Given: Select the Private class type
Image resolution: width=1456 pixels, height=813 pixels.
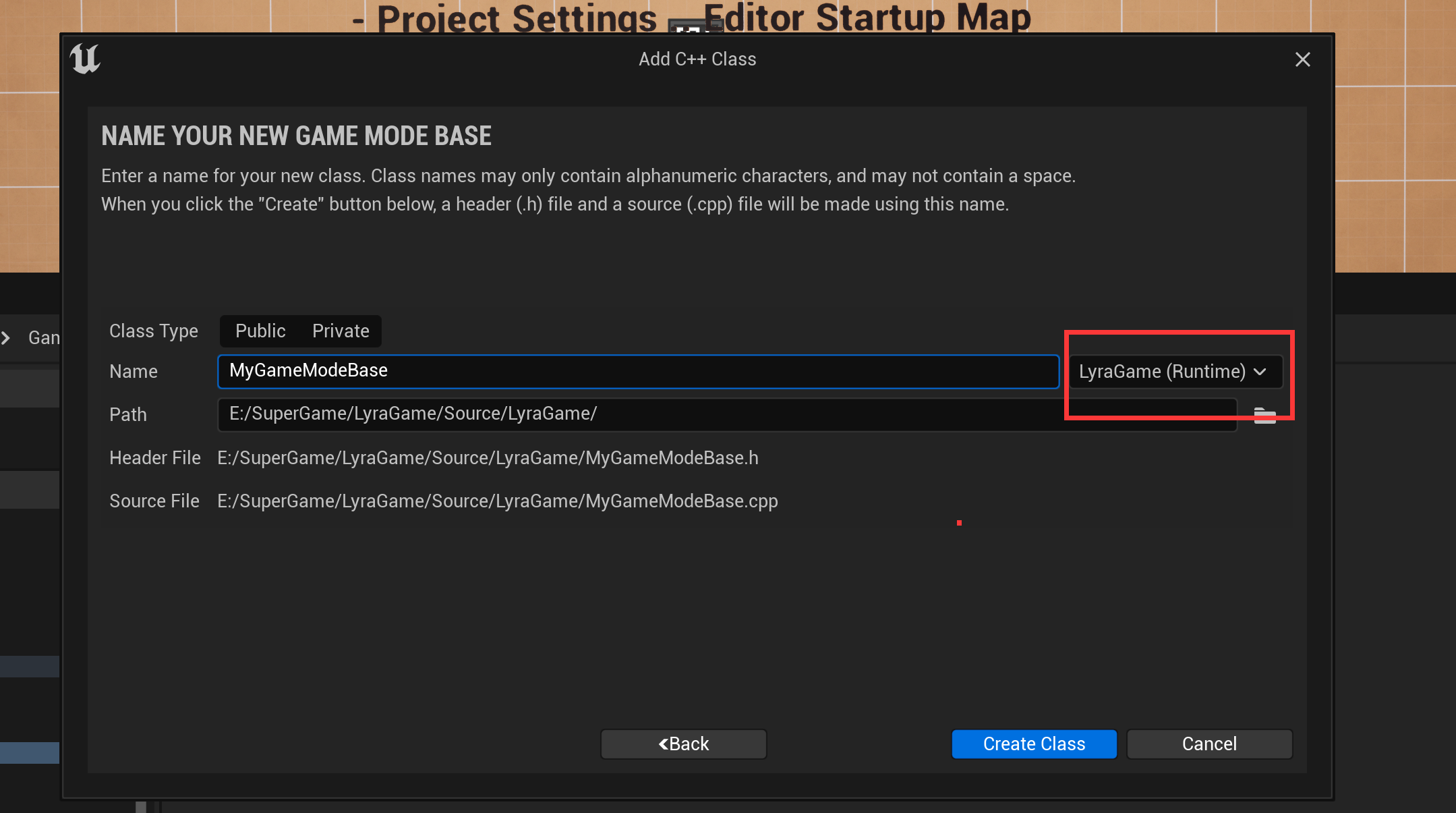Looking at the screenshot, I should pos(341,331).
